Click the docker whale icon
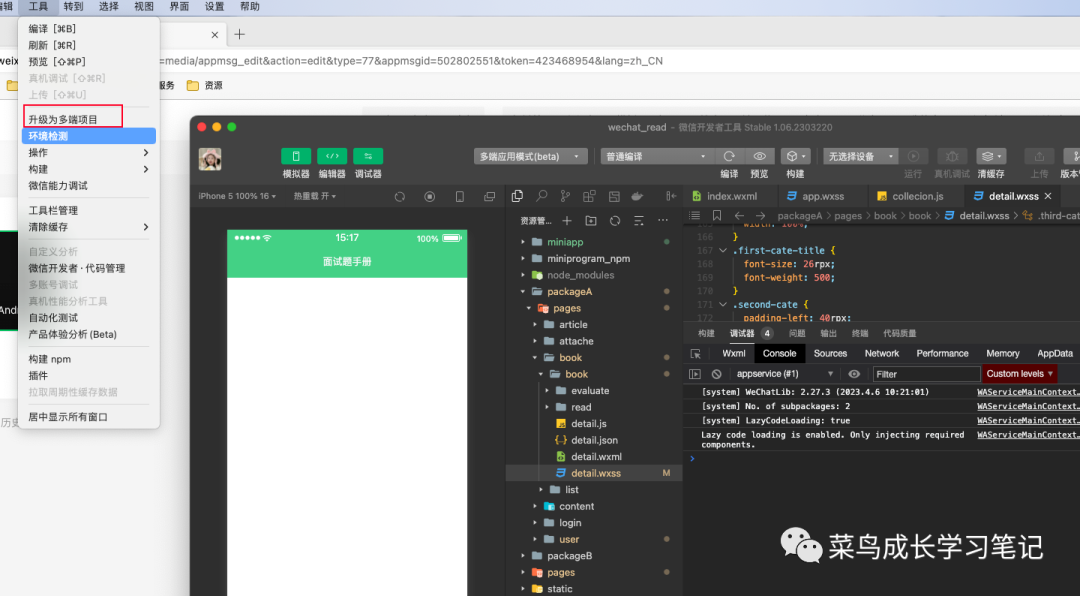 pyautogui.click(x=637, y=196)
